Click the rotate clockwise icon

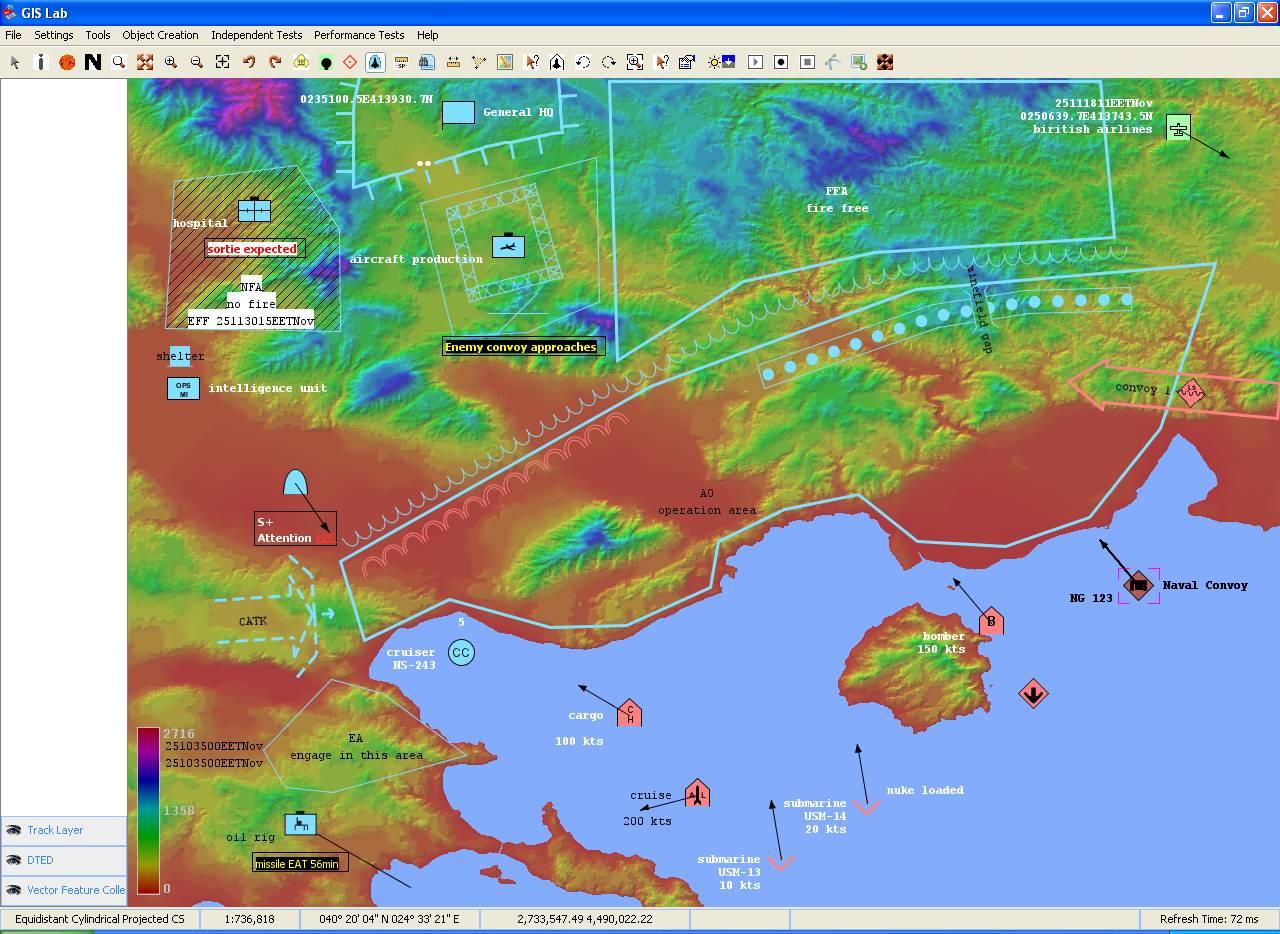click(x=609, y=62)
